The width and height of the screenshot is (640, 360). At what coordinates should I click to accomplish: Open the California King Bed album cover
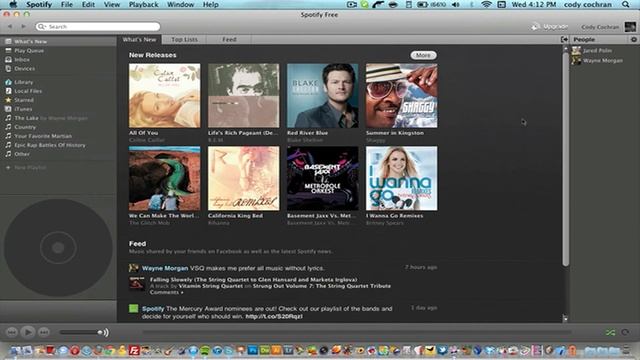[x=244, y=178]
